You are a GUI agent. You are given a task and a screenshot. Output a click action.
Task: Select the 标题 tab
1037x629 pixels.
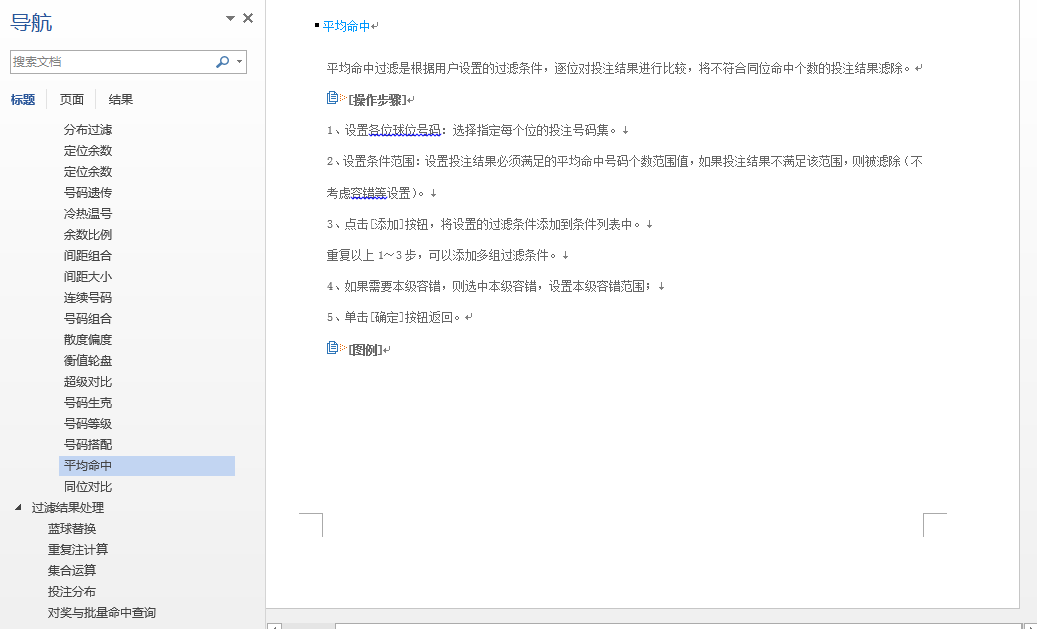point(23,99)
